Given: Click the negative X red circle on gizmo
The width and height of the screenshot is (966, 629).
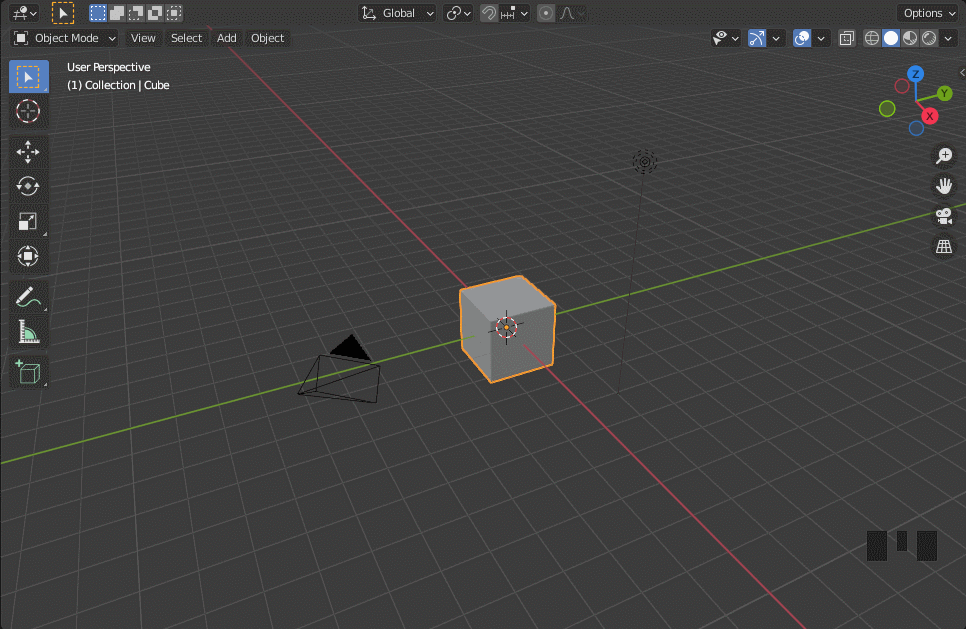Looking at the screenshot, I should [x=902, y=86].
